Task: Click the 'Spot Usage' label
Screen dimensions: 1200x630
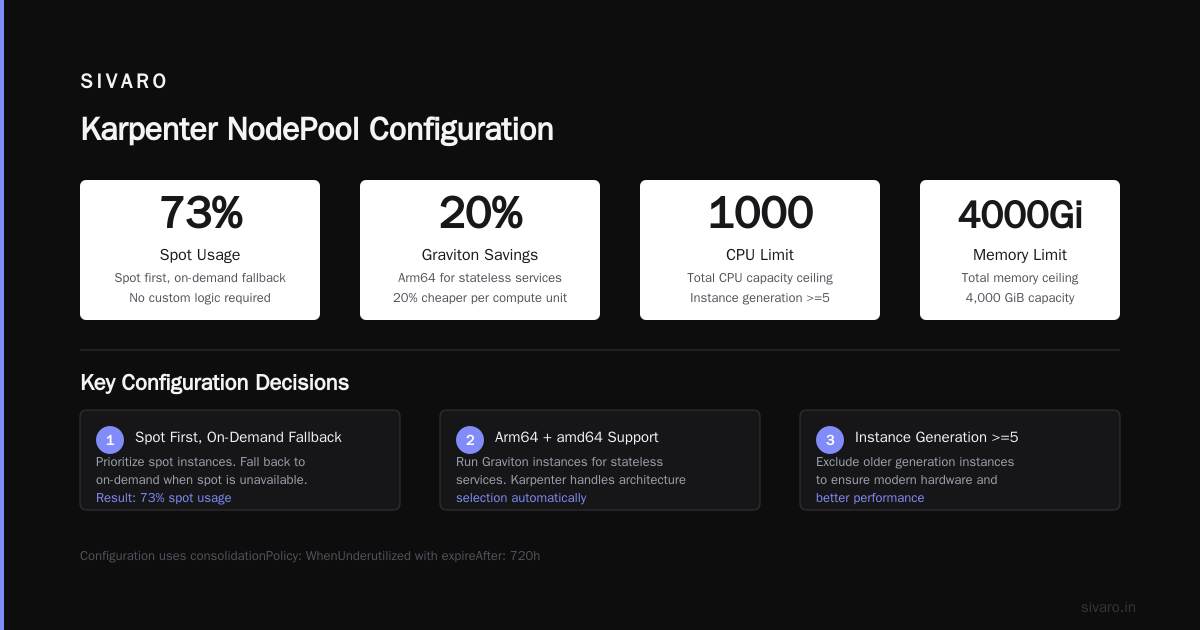Action: coord(200,255)
